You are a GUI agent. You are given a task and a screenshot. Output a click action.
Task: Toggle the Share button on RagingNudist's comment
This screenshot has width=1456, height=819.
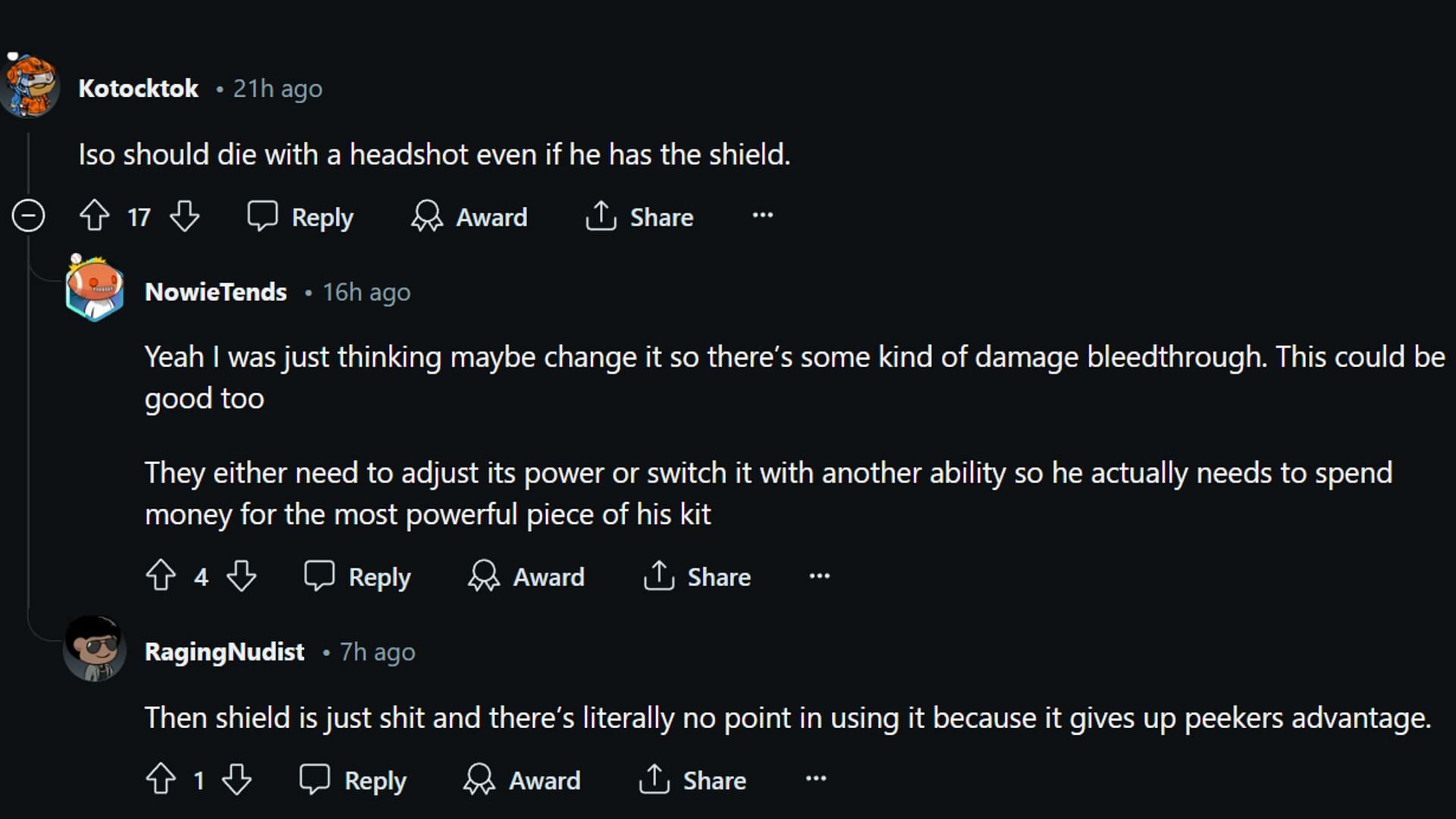[698, 779]
